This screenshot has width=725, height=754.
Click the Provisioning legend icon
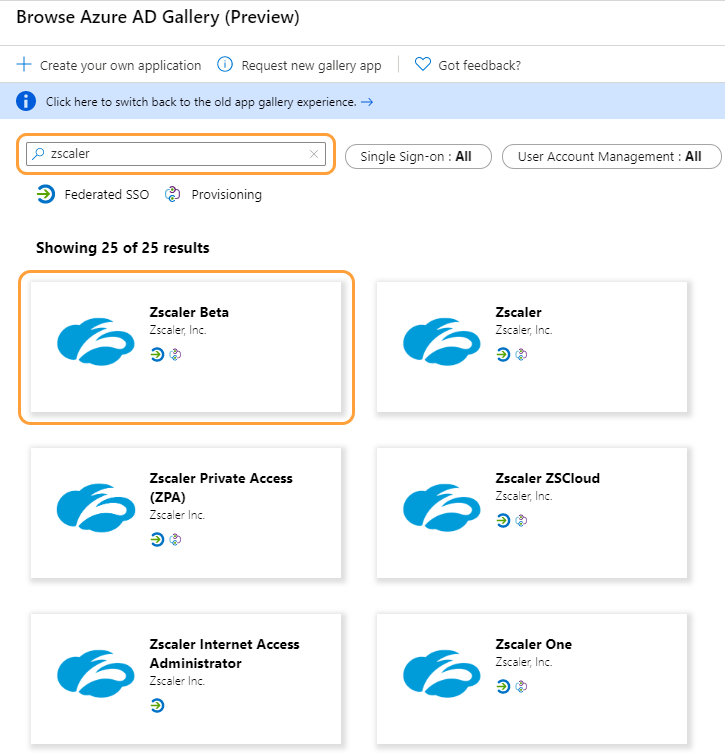[173, 194]
